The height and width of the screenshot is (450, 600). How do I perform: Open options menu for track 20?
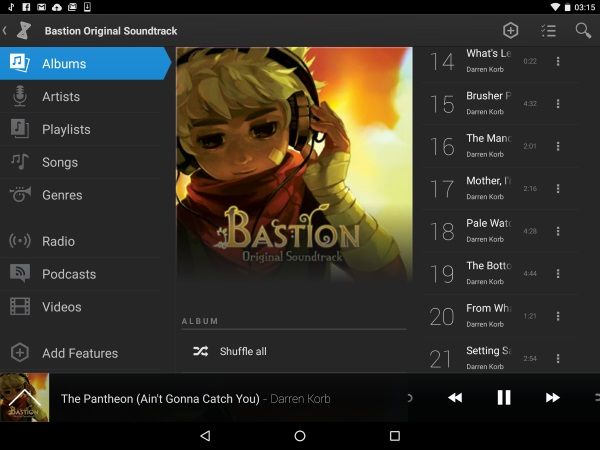[x=558, y=316]
